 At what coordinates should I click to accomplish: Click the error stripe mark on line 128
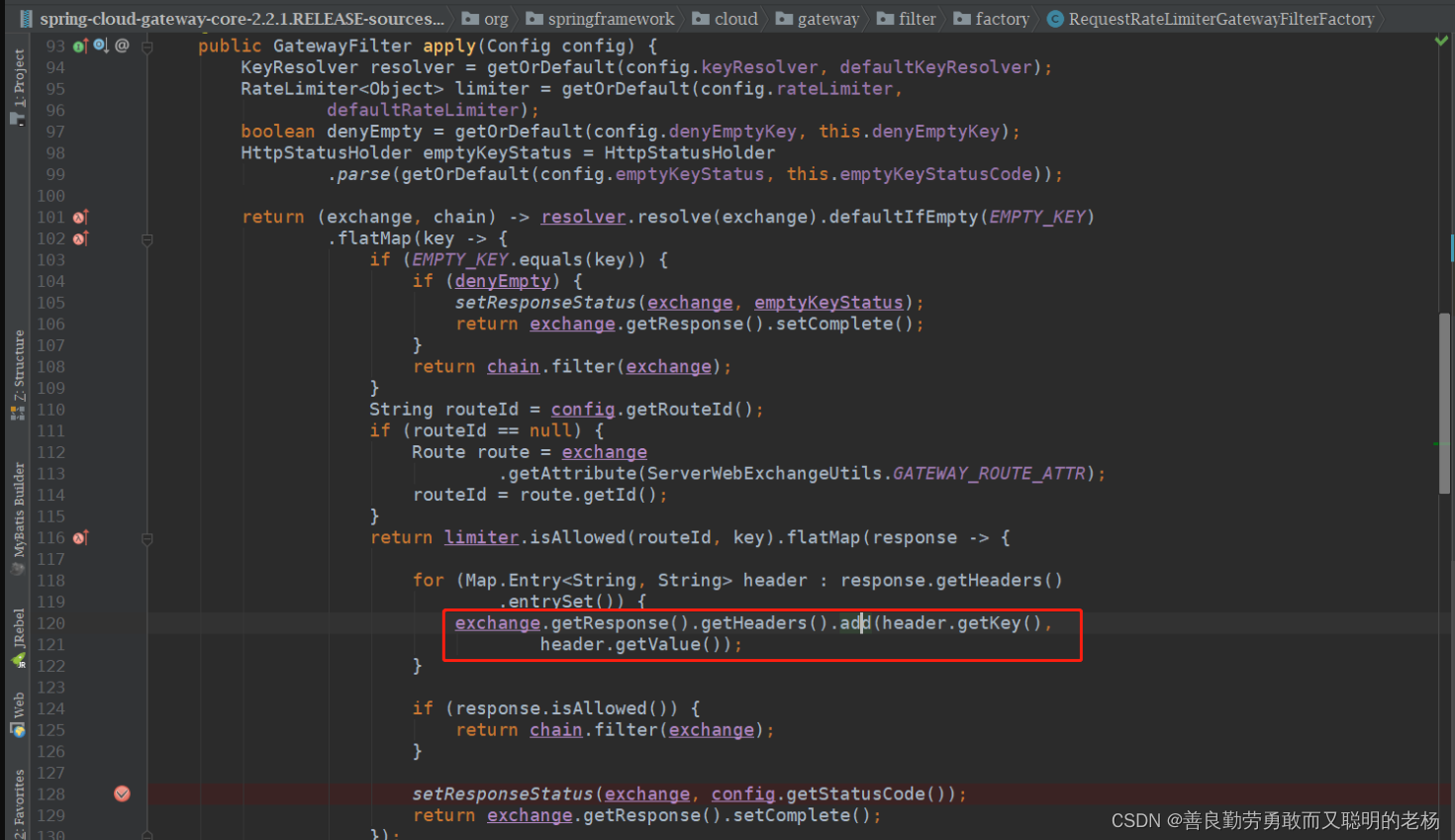(x=1446, y=793)
